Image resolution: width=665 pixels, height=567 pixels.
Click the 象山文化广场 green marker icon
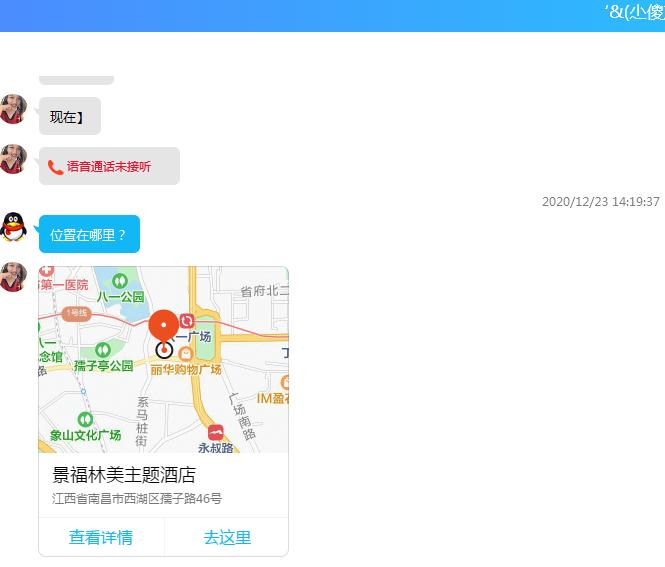tap(85, 419)
